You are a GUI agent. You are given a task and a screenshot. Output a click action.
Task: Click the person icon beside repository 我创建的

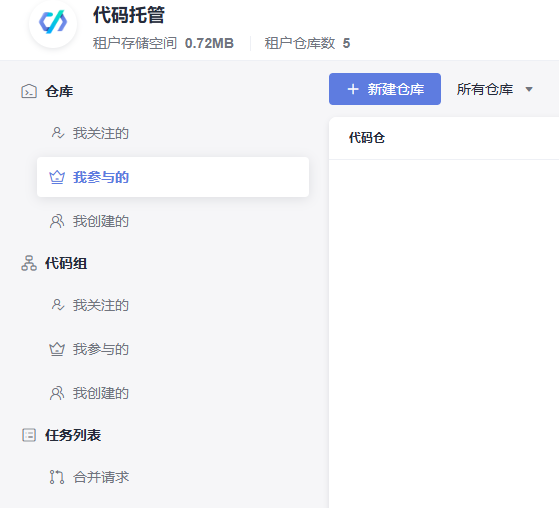[57, 221]
